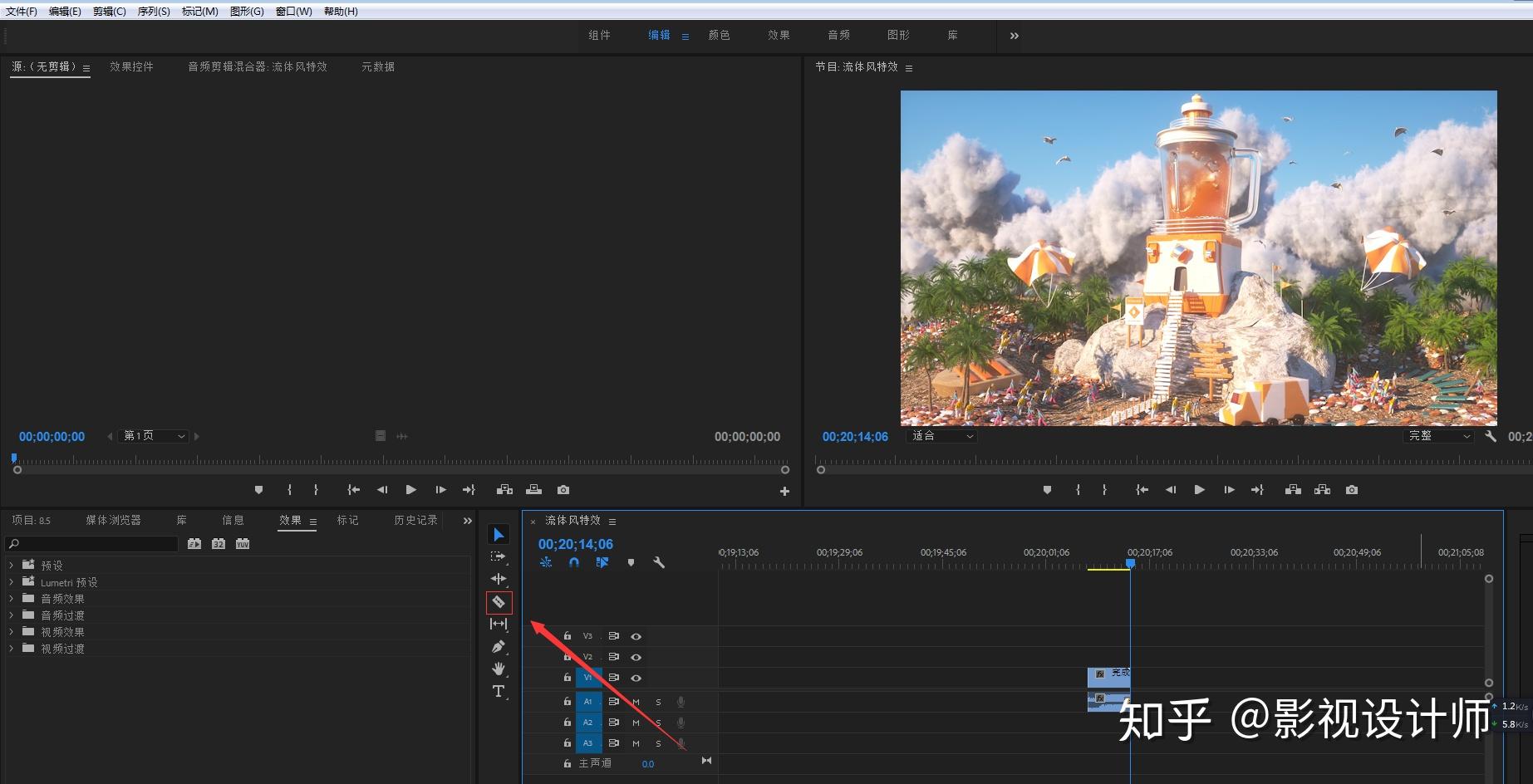This screenshot has width=1533, height=784.
Task: Click effects panel search field
Action: [92, 544]
